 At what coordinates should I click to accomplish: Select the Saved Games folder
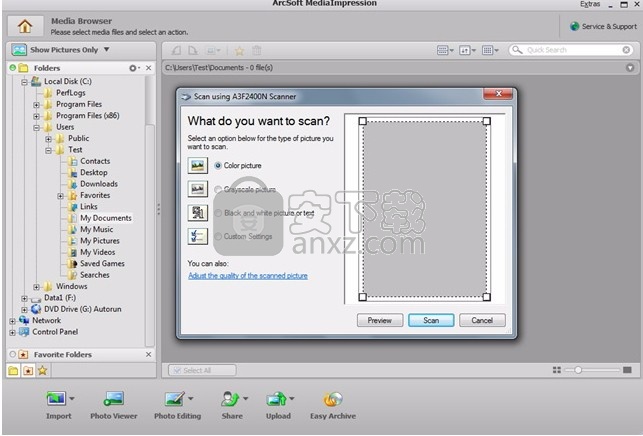point(102,264)
